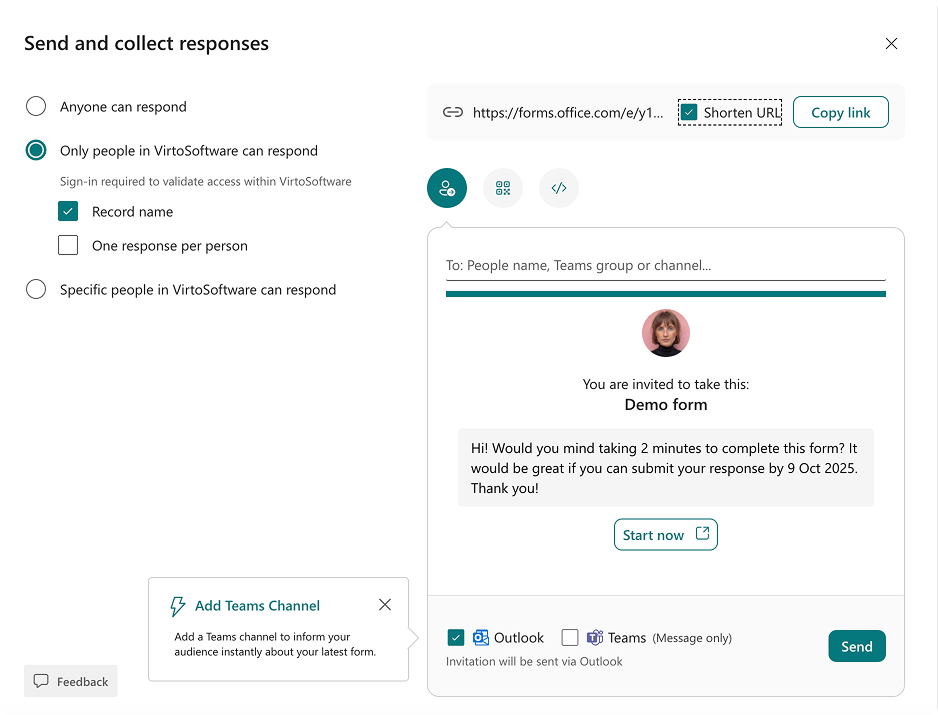Click the Teams logo icon beside Message only
This screenshot has width=938, height=715.
coord(596,637)
